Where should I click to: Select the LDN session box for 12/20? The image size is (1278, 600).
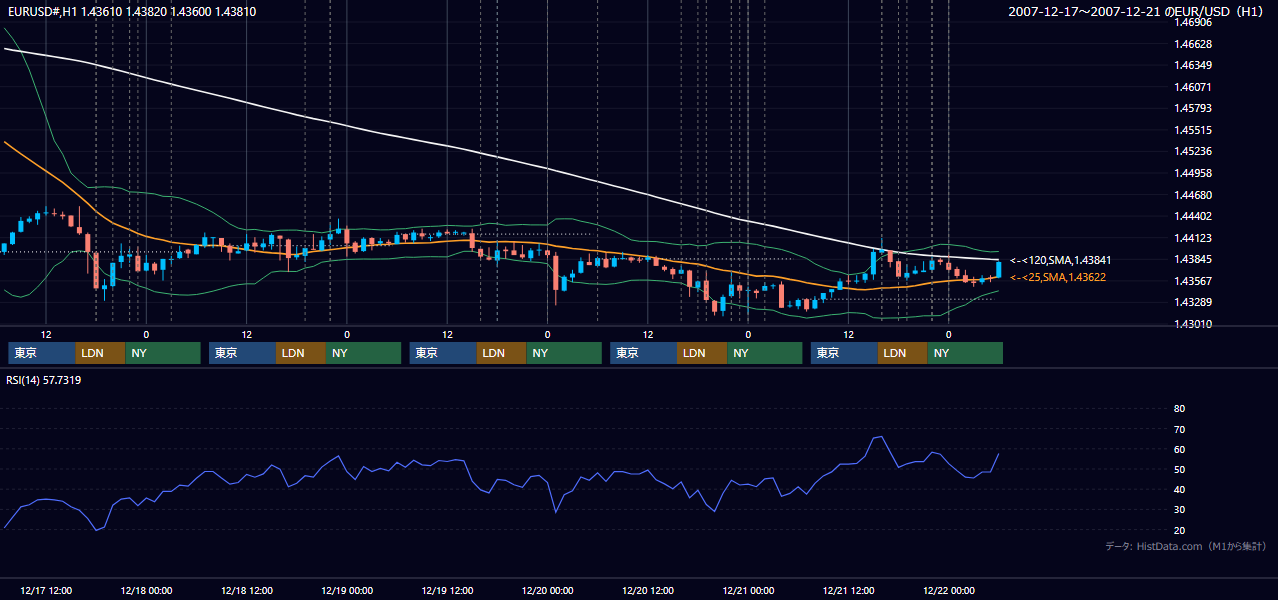(x=702, y=353)
